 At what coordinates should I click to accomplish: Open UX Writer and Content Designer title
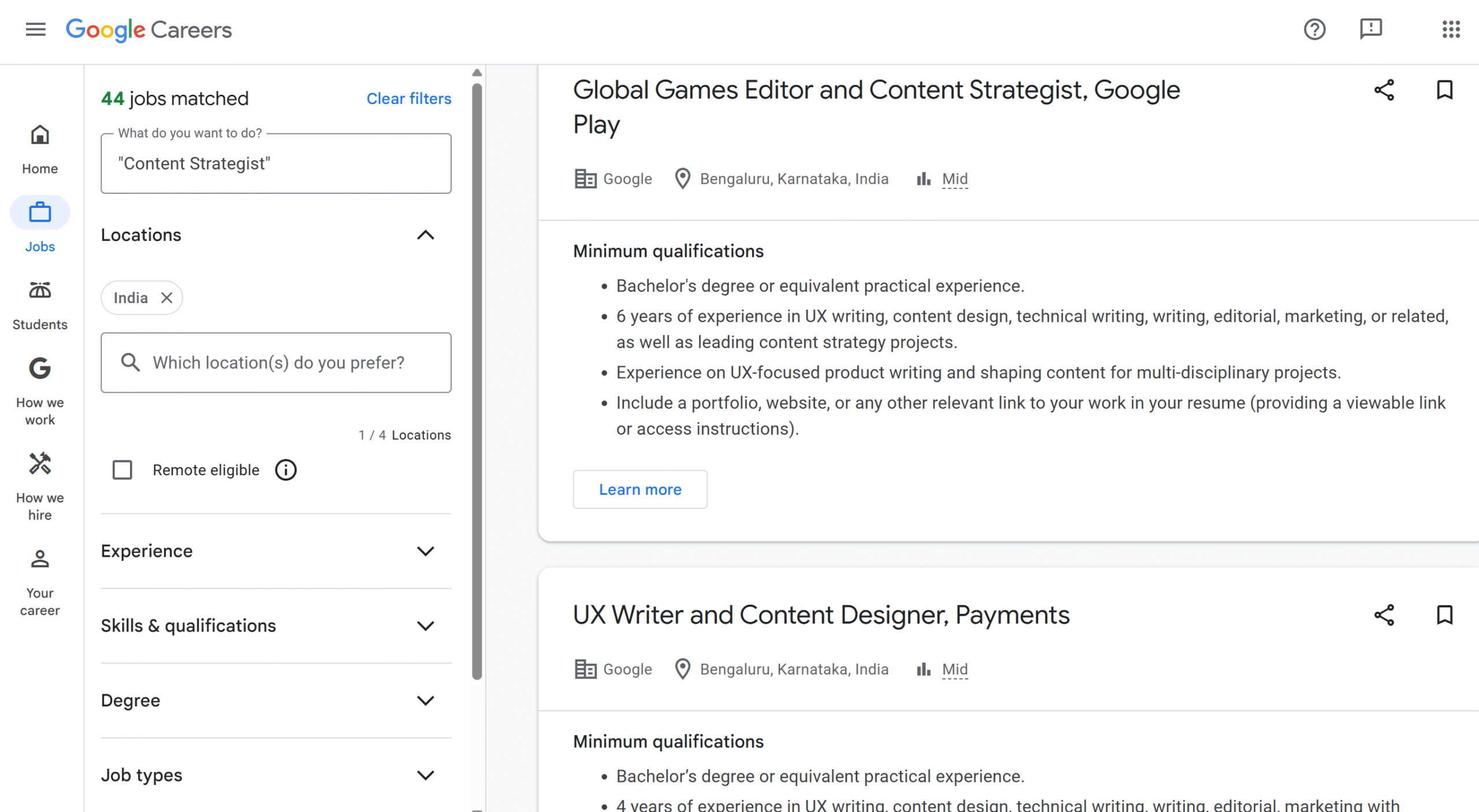click(821, 614)
